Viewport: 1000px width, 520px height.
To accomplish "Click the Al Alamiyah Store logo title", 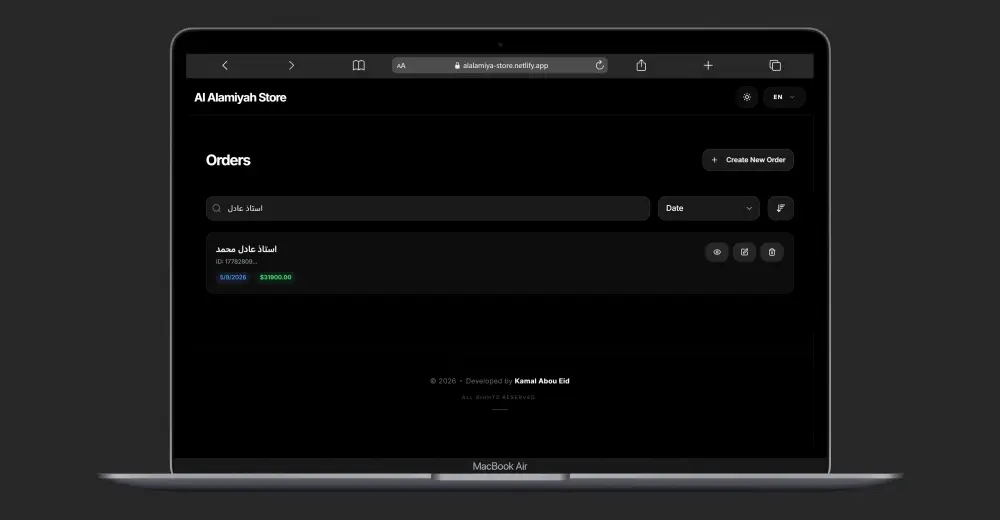I will pos(240,98).
